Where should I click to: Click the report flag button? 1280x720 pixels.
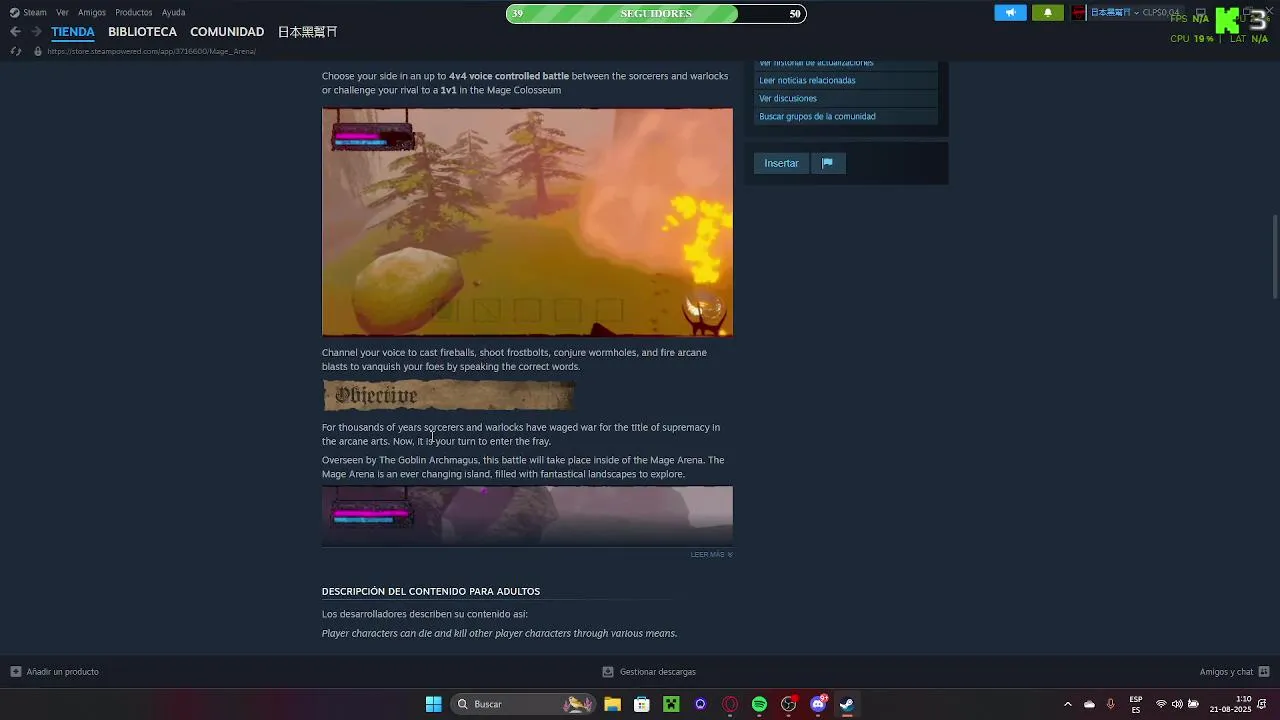828,163
